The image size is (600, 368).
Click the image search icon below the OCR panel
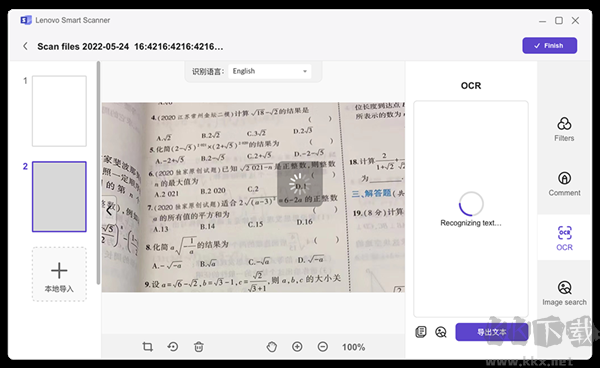441,332
